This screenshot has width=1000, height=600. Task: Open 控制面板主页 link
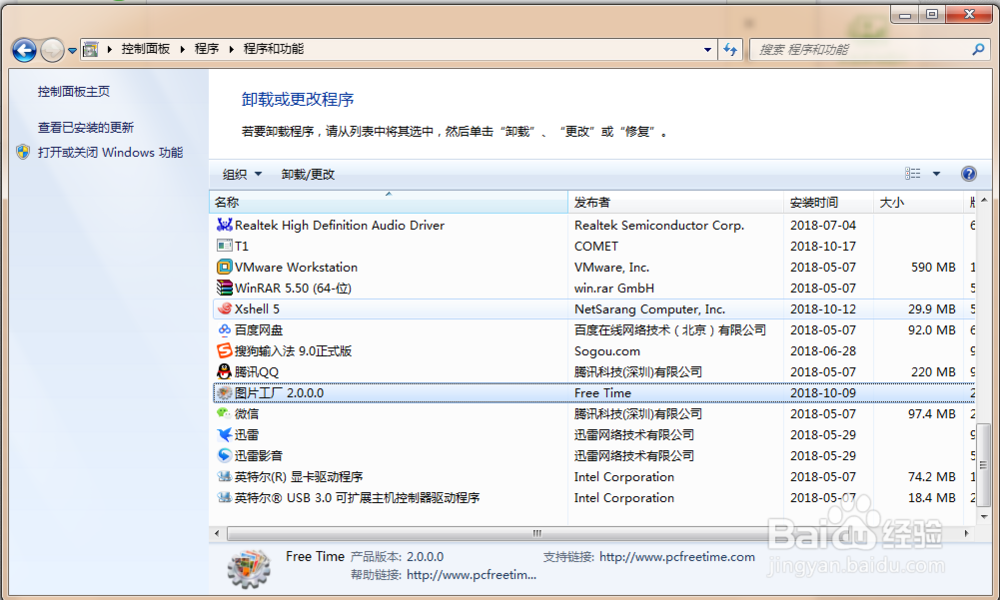pyautogui.click(x=73, y=92)
